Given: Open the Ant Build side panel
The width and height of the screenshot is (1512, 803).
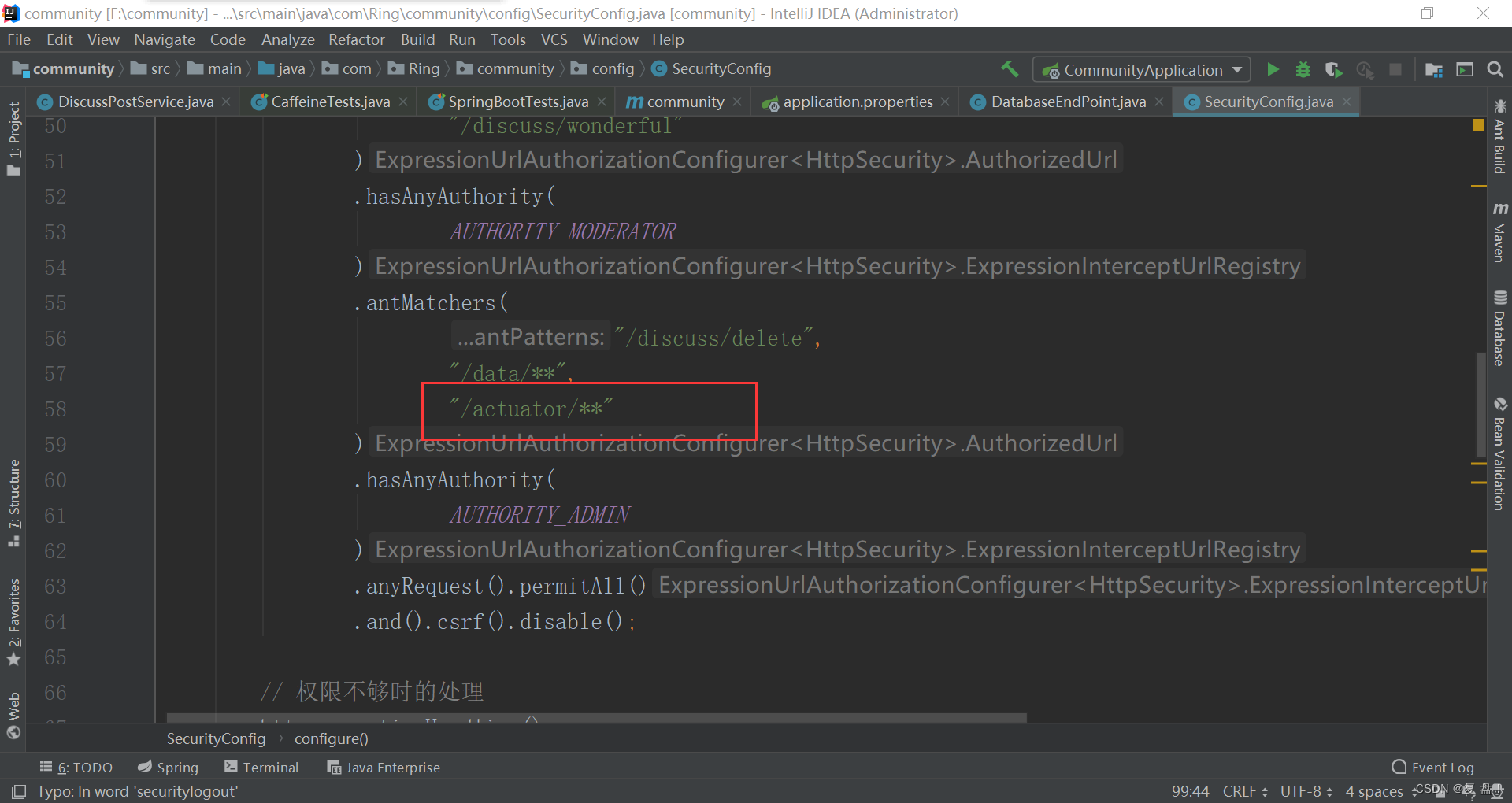Looking at the screenshot, I should tap(1499, 136).
